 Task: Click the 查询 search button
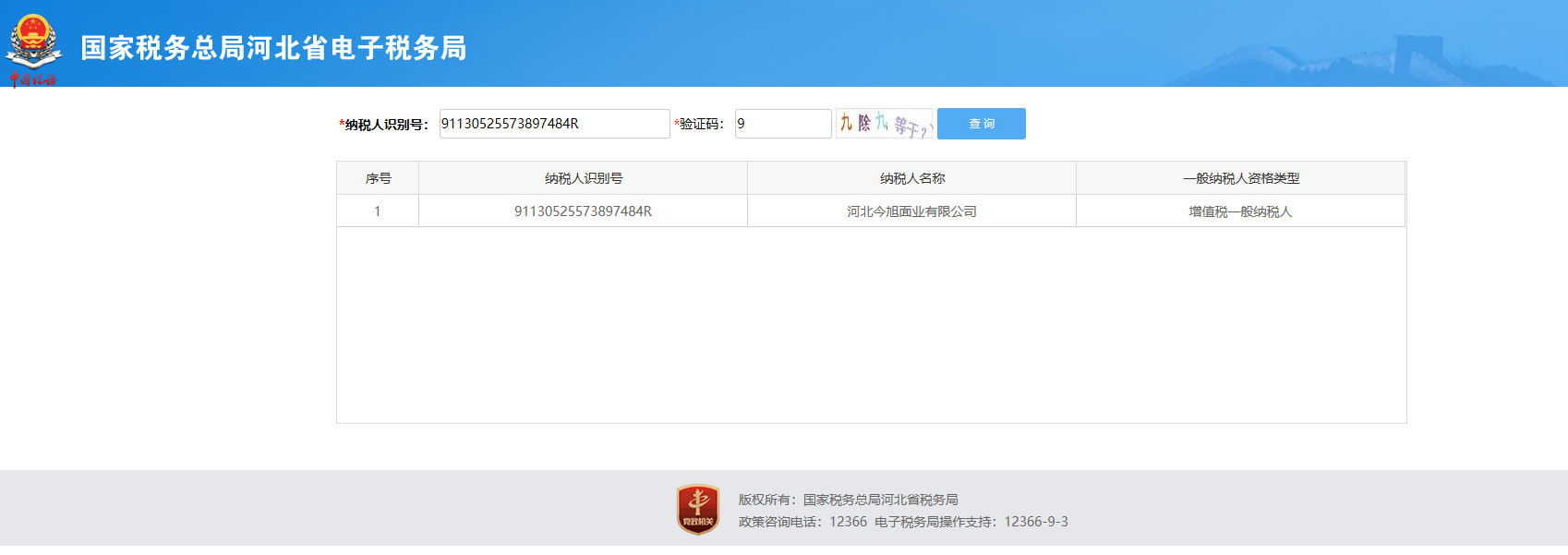[x=981, y=124]
